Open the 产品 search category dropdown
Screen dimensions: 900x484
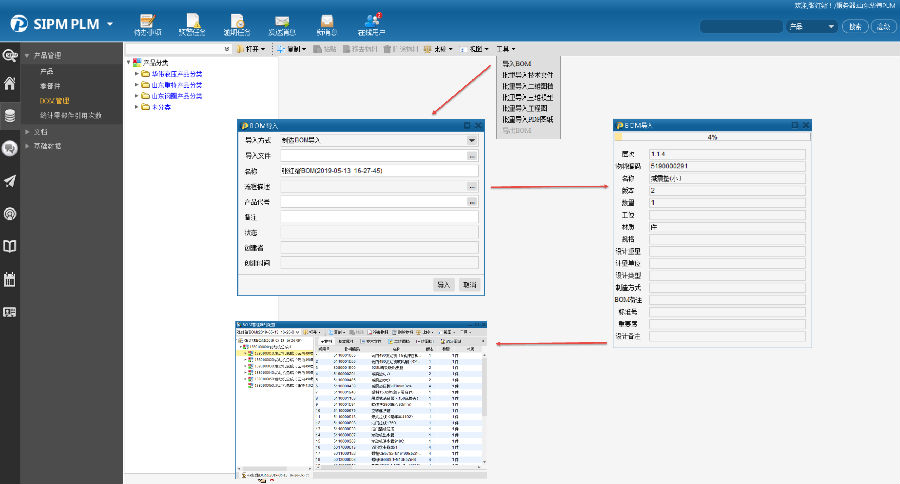click(x=810, y=27)
